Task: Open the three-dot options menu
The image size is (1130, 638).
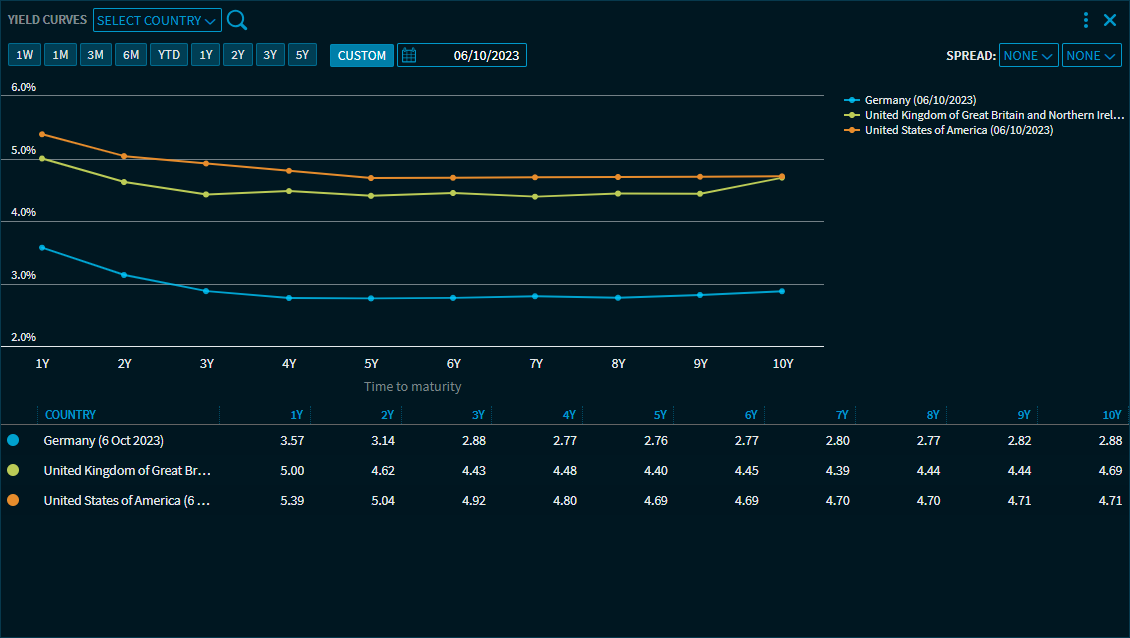Action: 1086,20
